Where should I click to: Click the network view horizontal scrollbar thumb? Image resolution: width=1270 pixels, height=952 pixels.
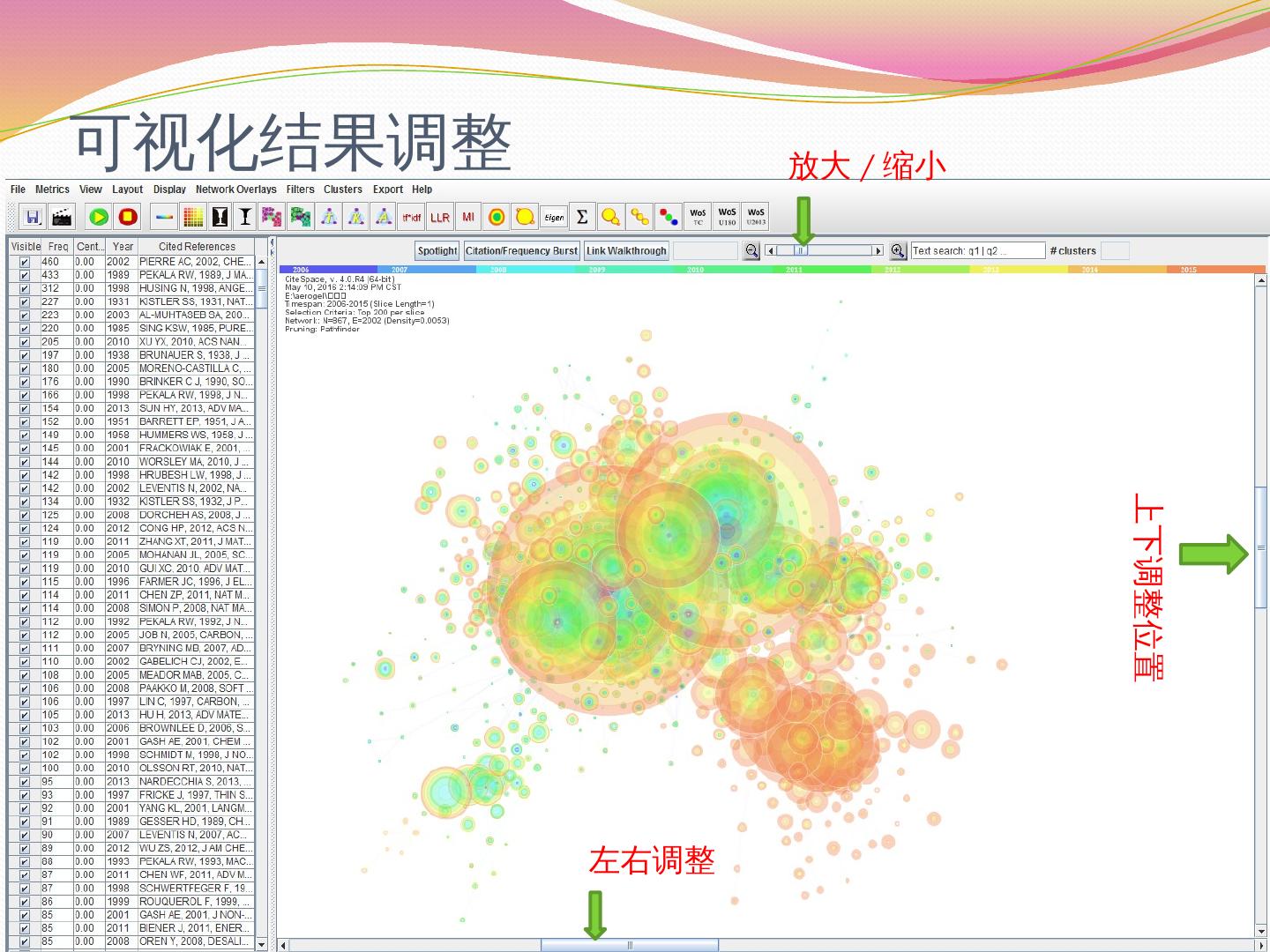pyautogui.click(x=630, y=946)
